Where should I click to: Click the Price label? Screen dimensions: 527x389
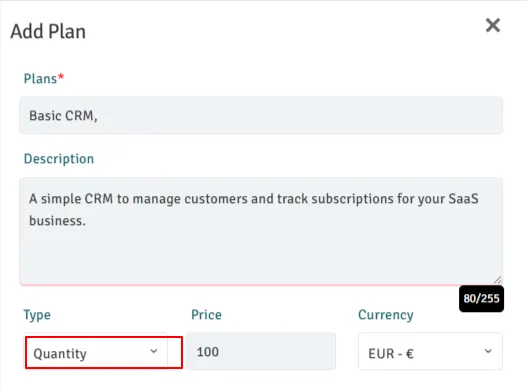206,315
